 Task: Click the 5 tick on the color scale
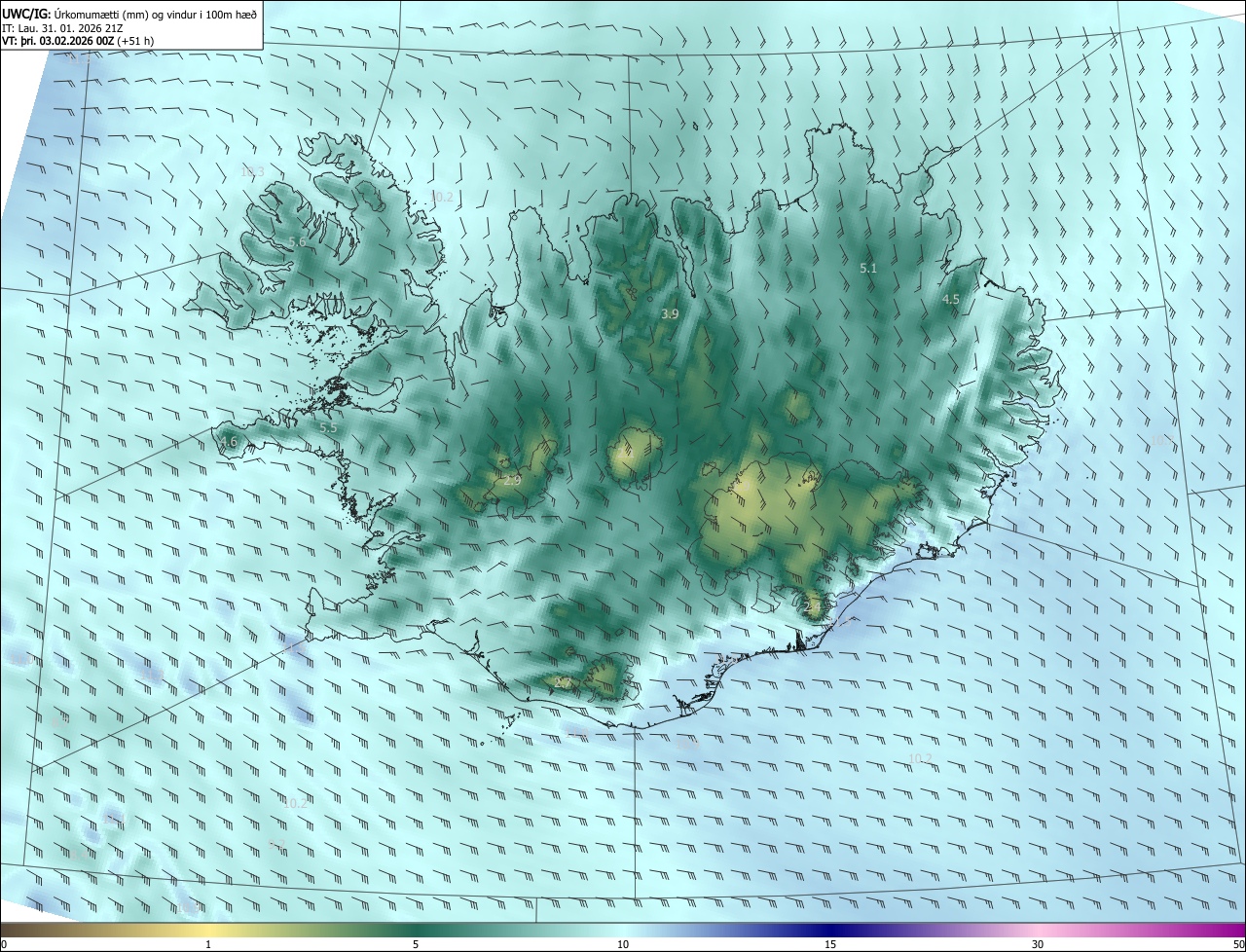click(x=416, y=944)
